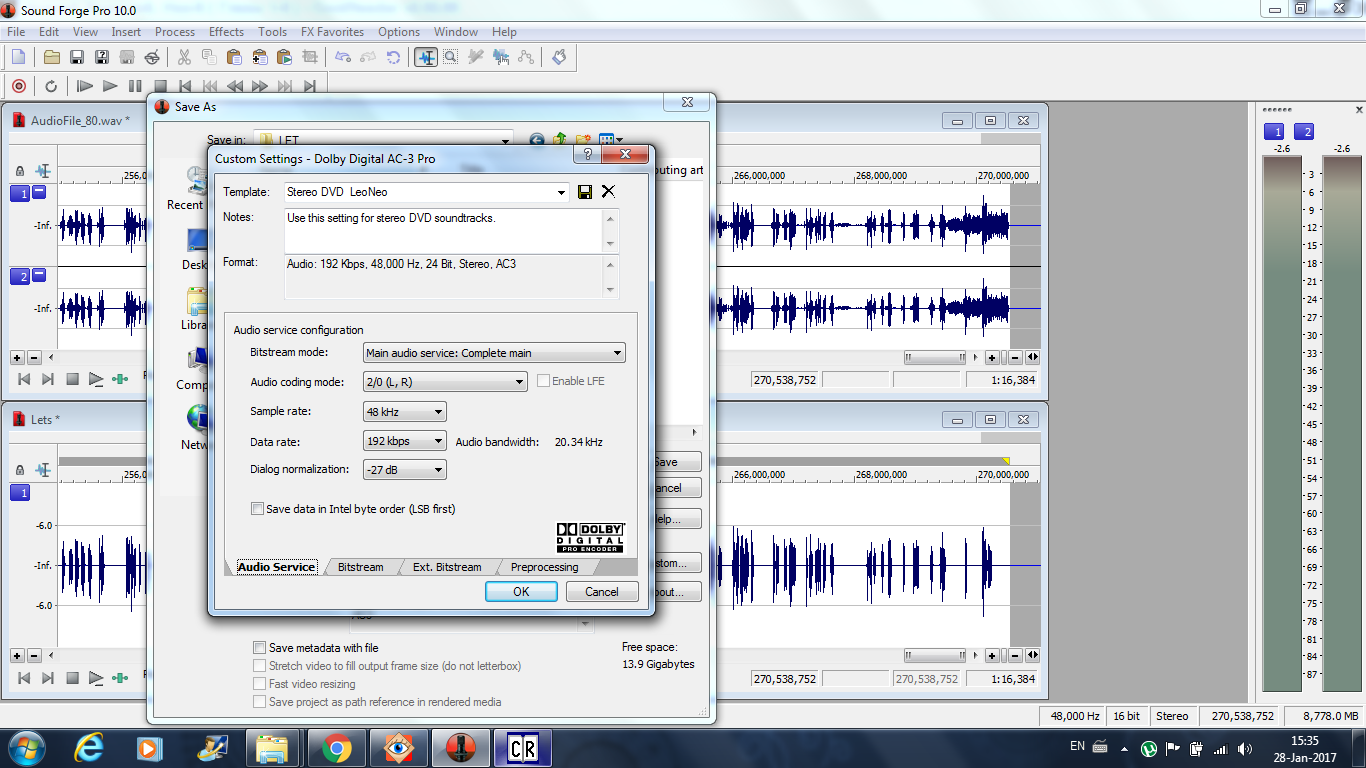Click Play All in transport bar
Image resolution: width=1366 pixels, height=768 pixels.
pos(85,86)
